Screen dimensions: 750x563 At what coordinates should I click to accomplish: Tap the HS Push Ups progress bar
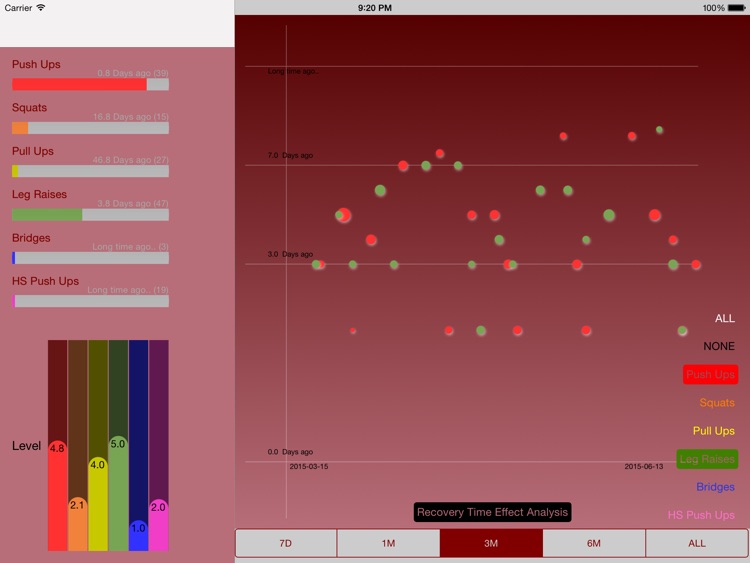point(90,301)
